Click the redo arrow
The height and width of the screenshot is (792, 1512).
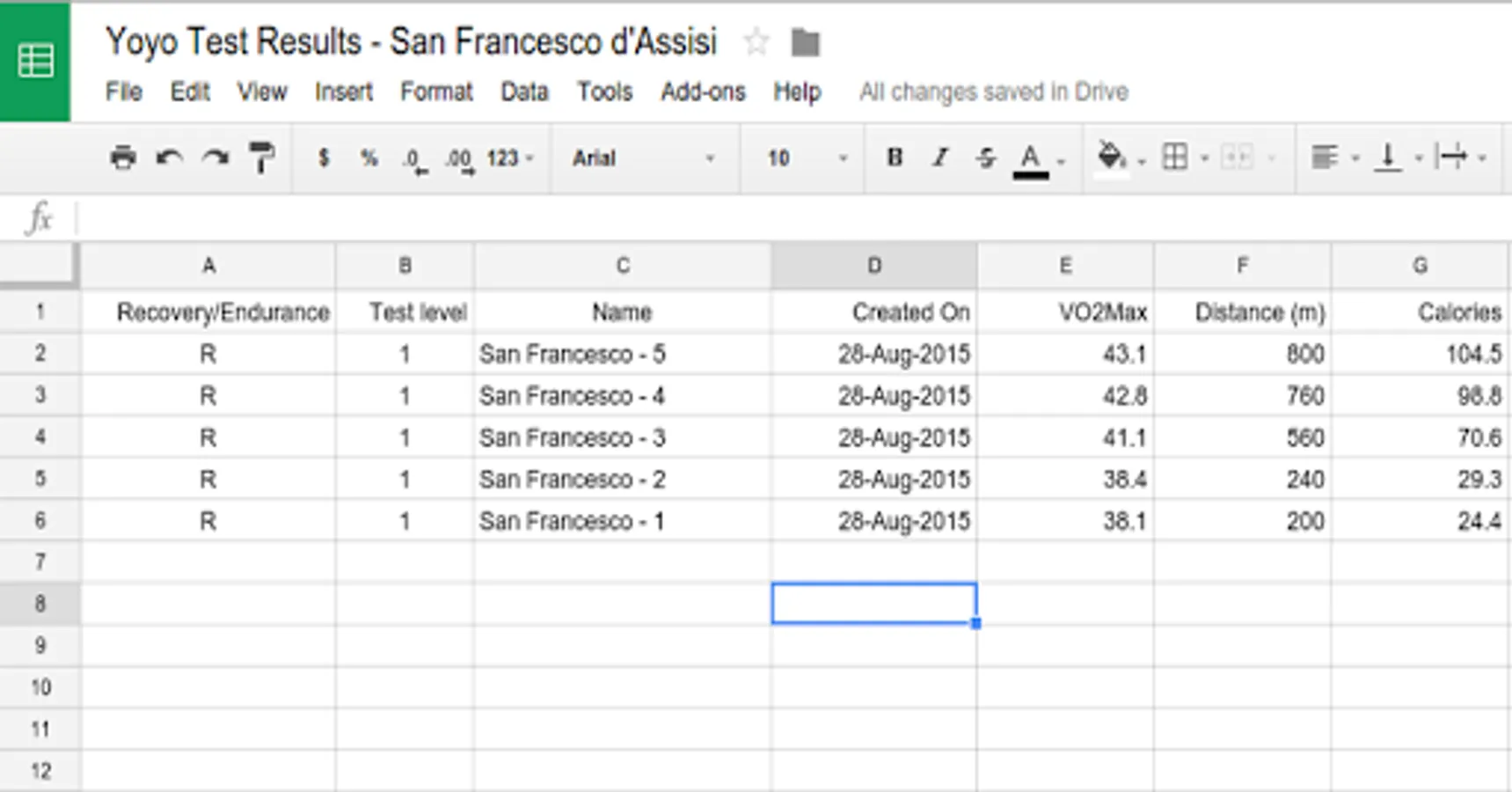click(x=215, y=158)
